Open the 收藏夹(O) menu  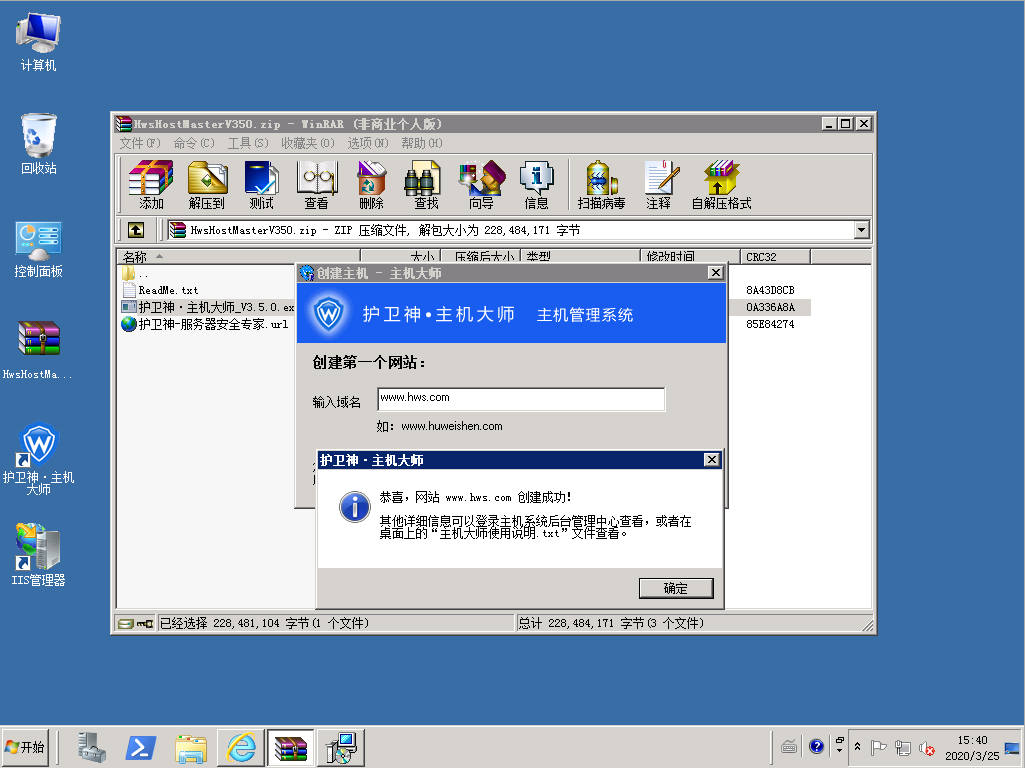tap(307, 143)
